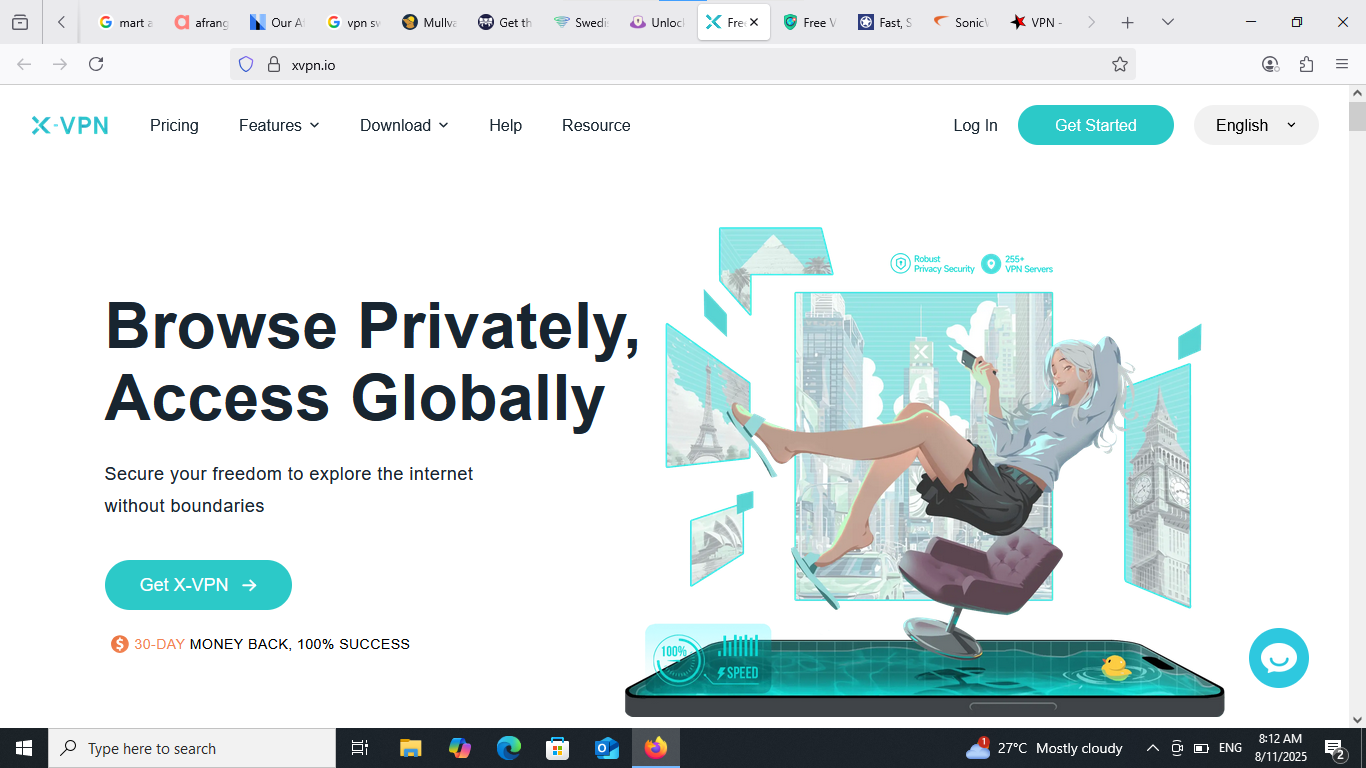
Task: Click the 30-day money back dollar icon
Action: (119, 644)
